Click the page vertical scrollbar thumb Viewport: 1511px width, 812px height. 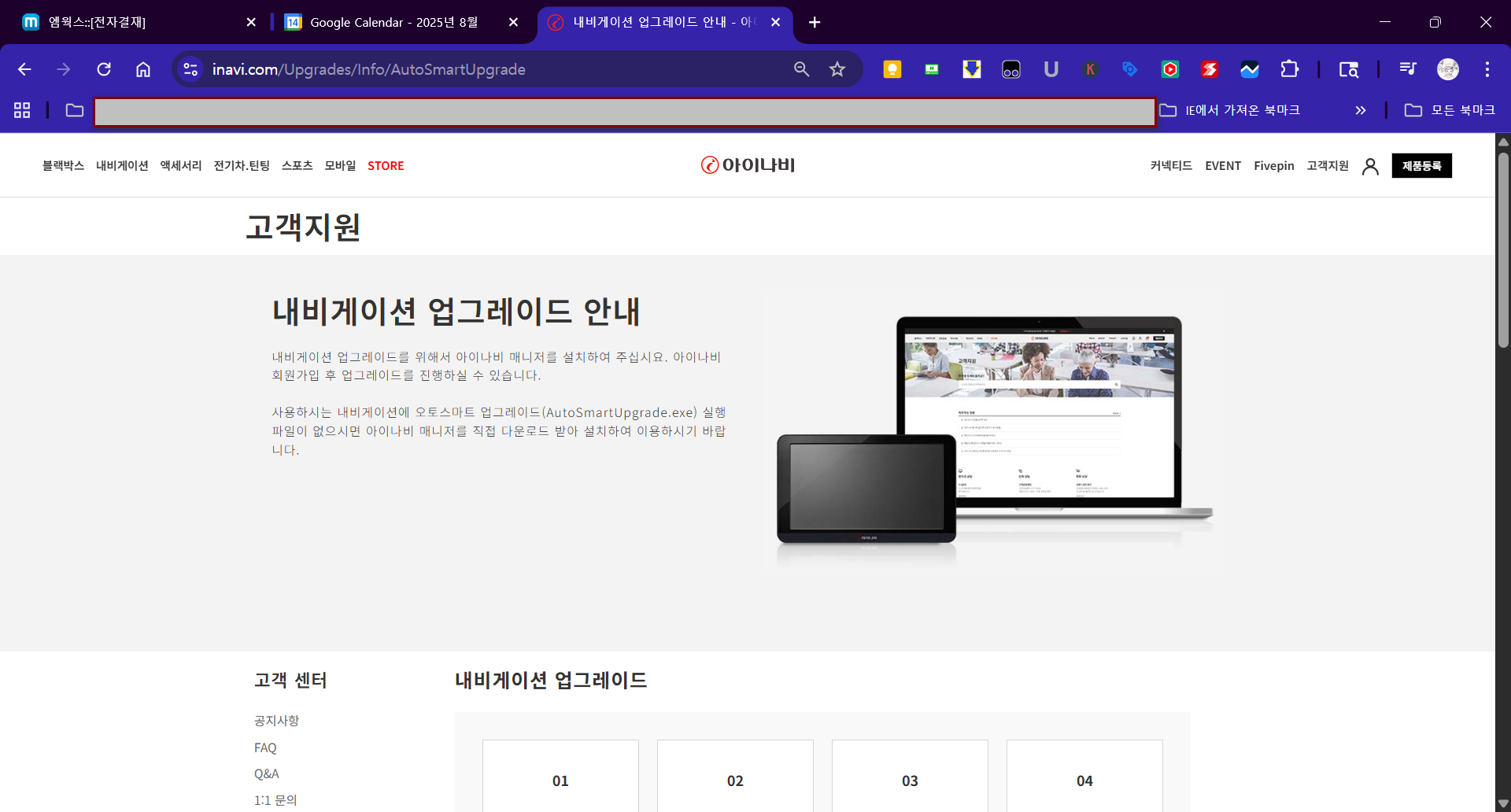[1503, 249]
